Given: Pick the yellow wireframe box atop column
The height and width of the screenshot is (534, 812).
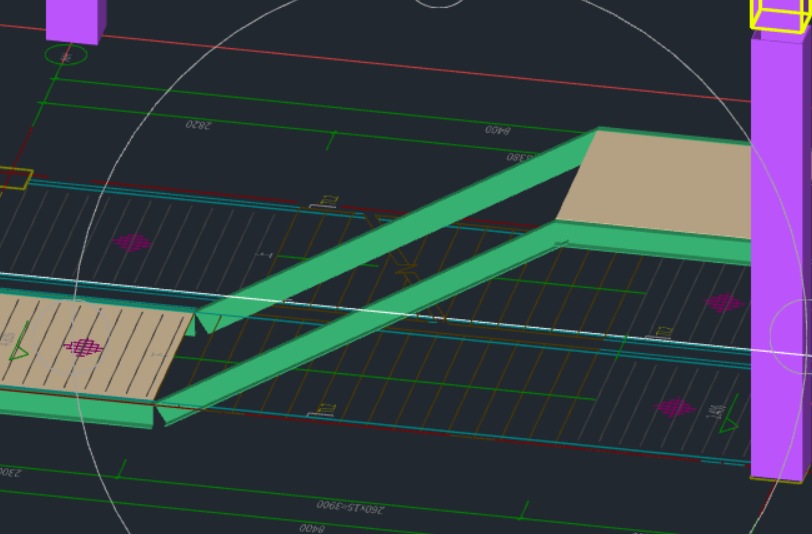Looking at the screenshot, I should point(780,16).
